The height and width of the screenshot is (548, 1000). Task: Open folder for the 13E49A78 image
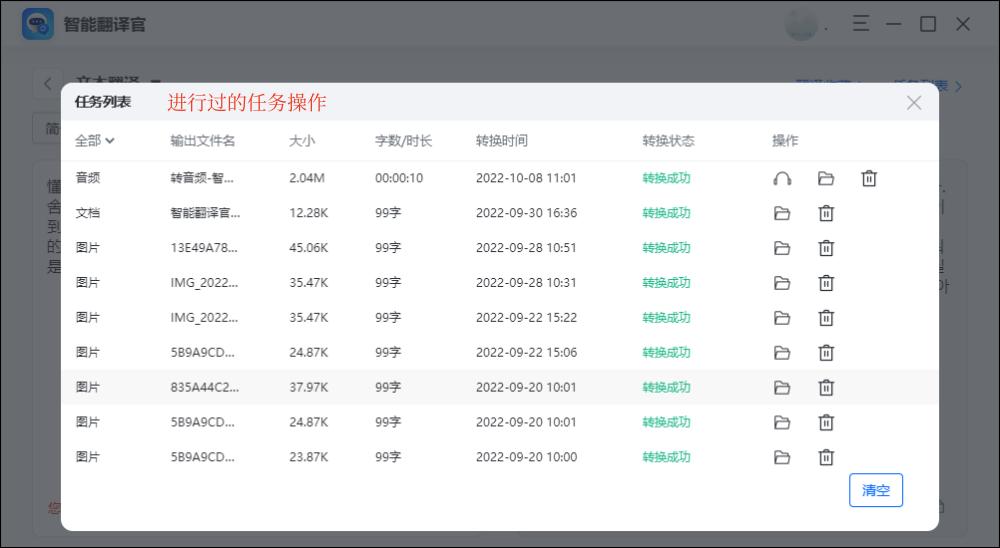[782, 248]
